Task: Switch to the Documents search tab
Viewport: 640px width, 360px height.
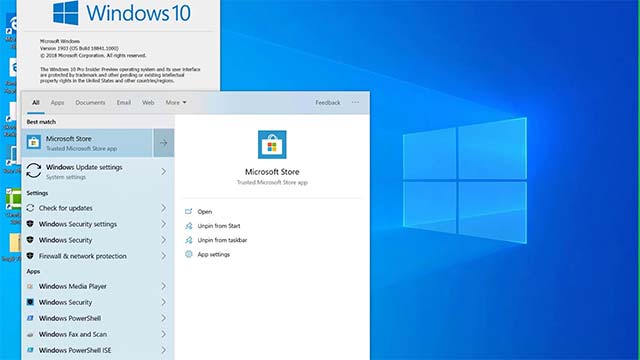Action: click(90, 102)
